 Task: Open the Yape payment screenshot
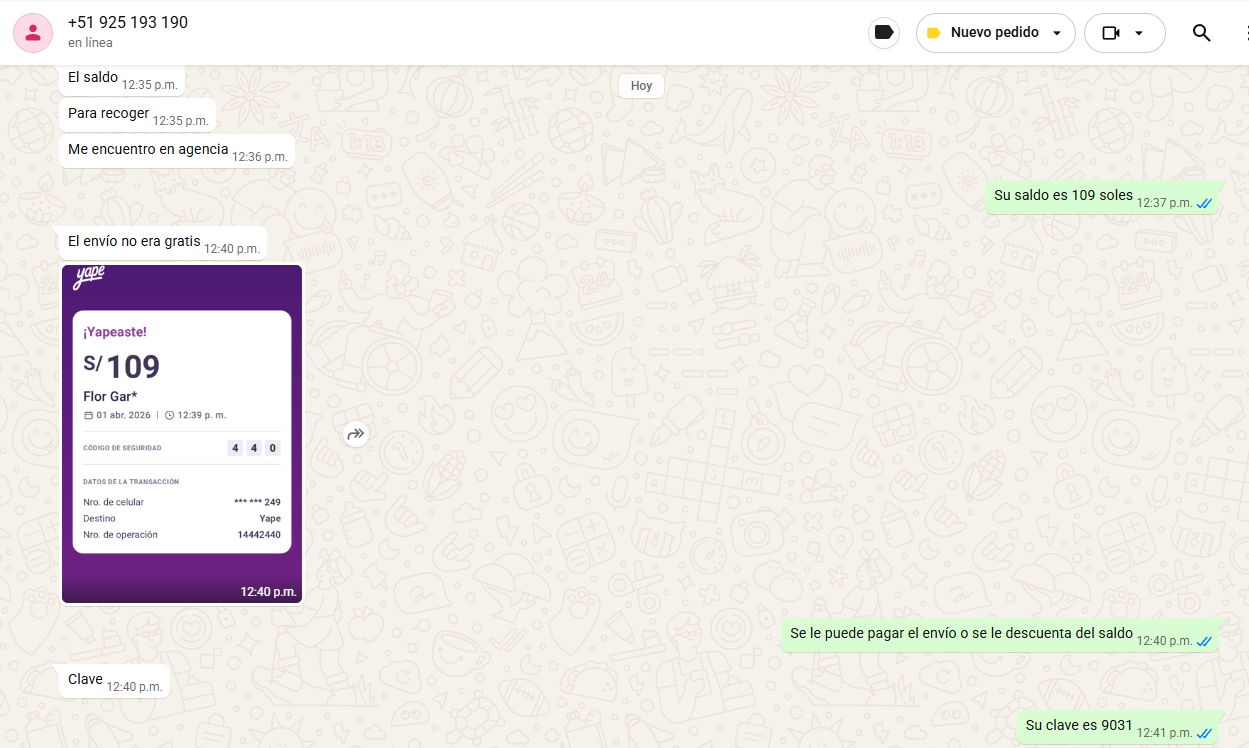(x=181, y=434)
